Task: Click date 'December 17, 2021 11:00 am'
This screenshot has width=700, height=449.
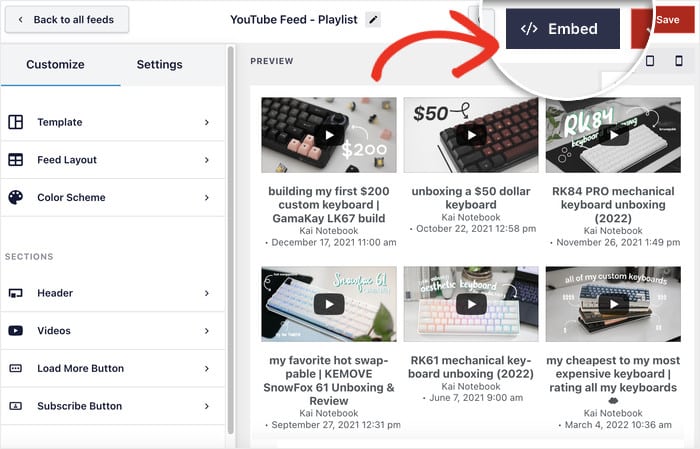Action: tap(333, 242)
